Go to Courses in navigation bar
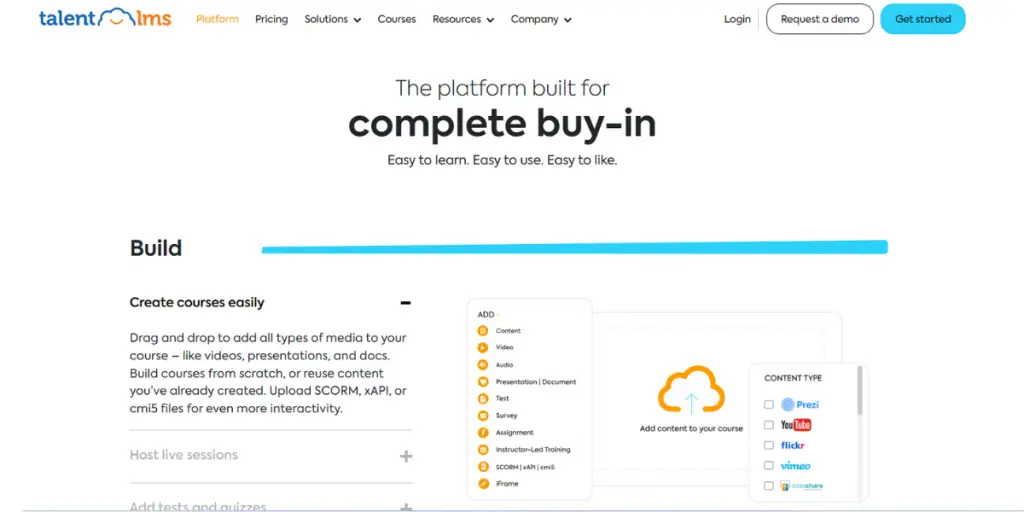 (396, 19)
